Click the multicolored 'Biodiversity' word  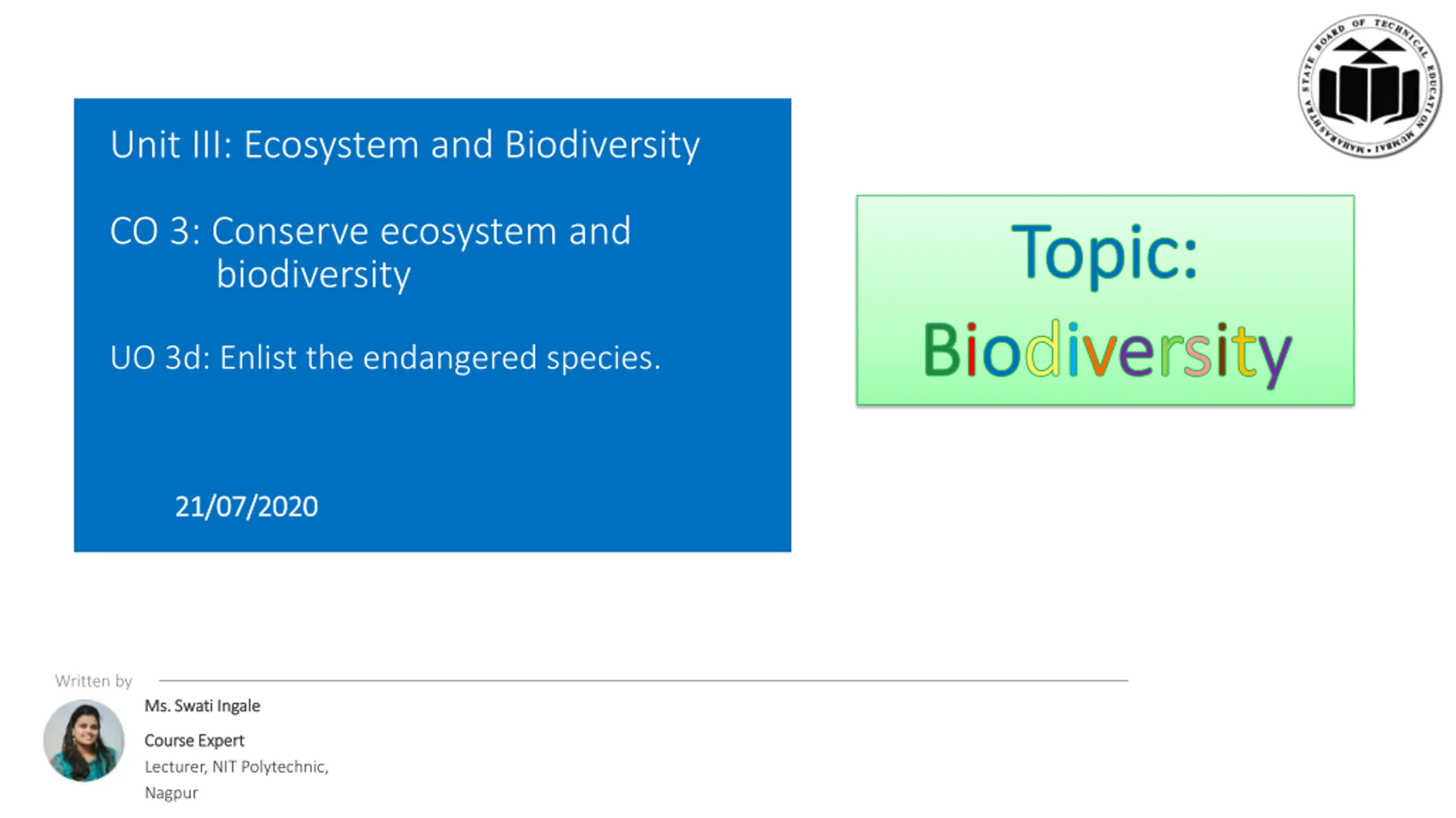click(x=1107, y=352)
